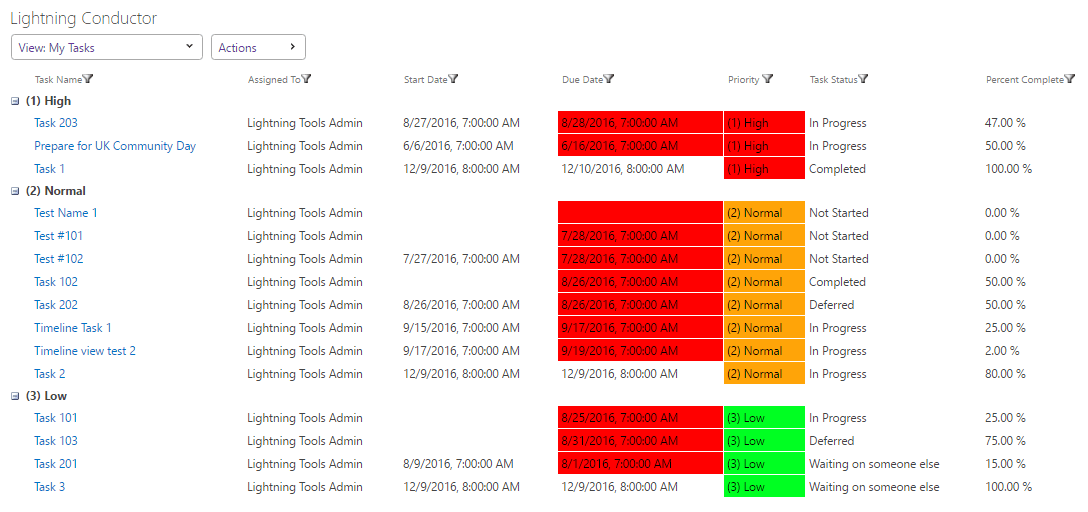Click the green (3) Low cell for Task 101
This screenshot has width=1088, height=512.
click(764, 418)
